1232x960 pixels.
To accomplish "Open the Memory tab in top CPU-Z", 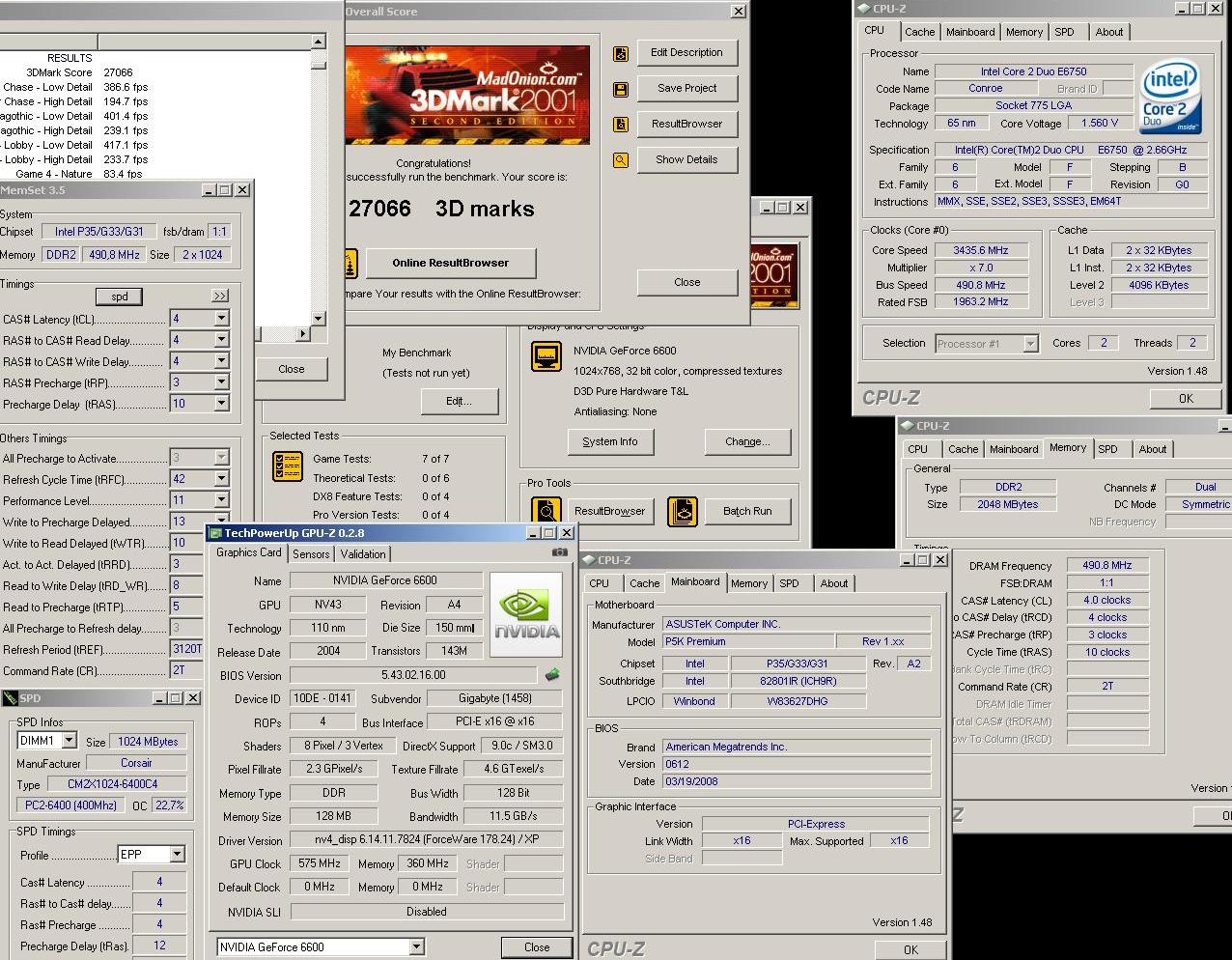I will pyautogui.click(x=1023, y=32).
